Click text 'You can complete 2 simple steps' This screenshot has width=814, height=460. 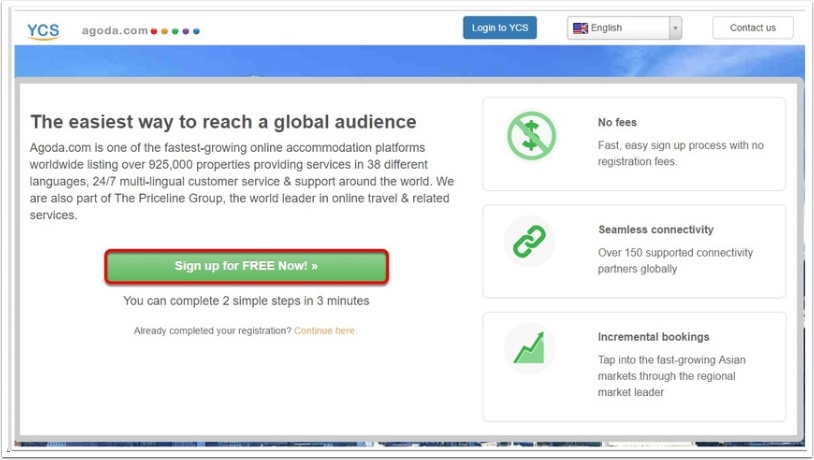(x=246, y=301)
